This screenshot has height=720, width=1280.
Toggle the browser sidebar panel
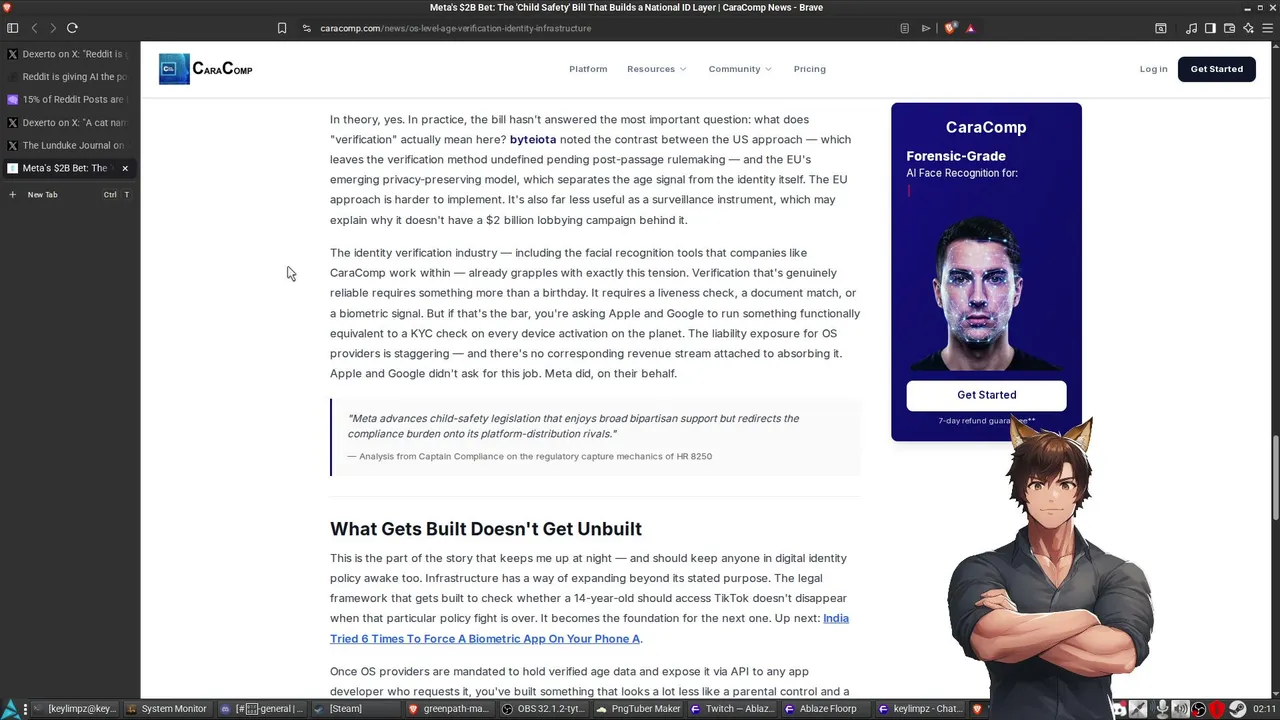1210,28
